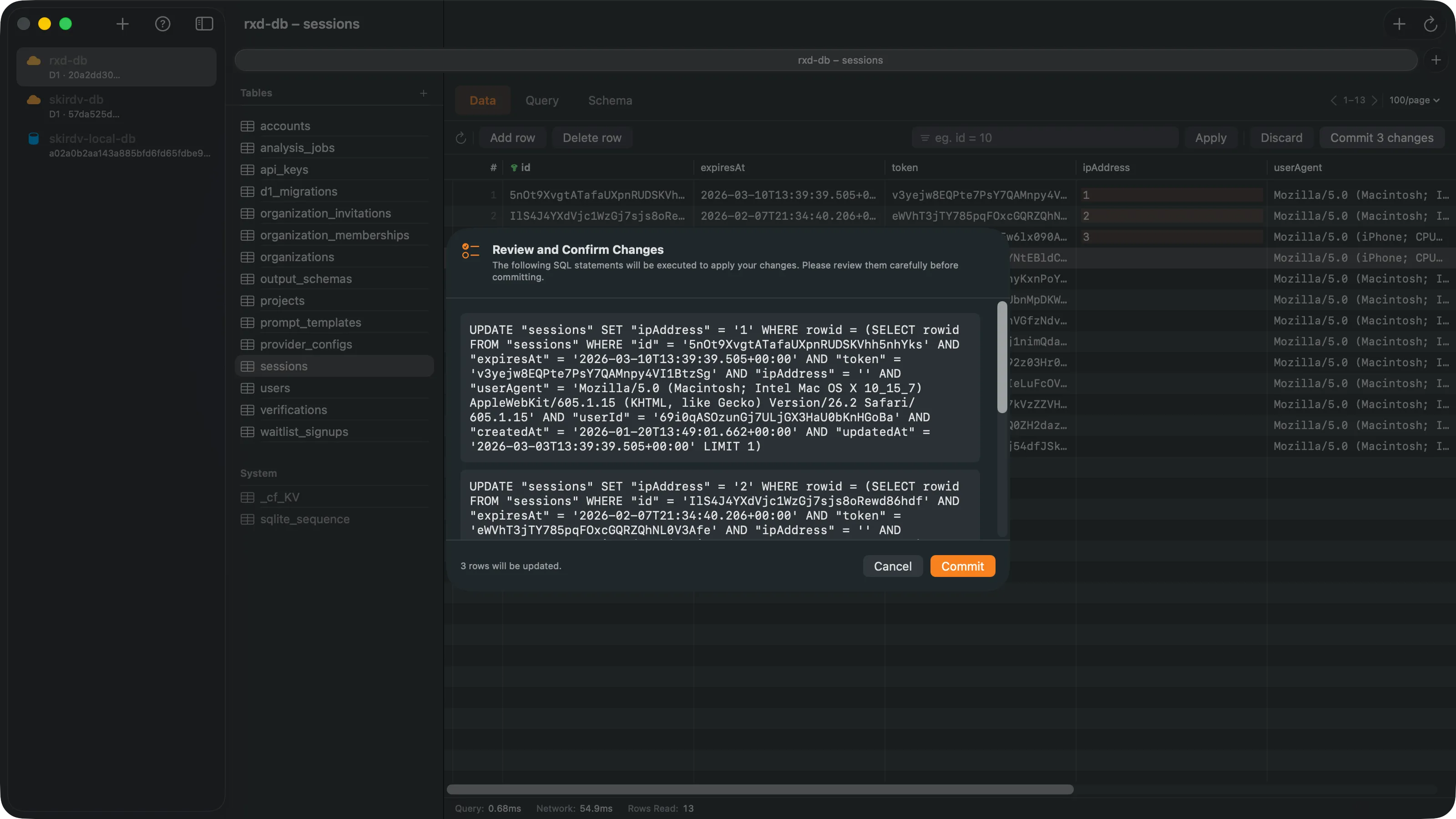Select the users table in the sidebar
The image size is (1456, 819).
[x=276, y=388]
